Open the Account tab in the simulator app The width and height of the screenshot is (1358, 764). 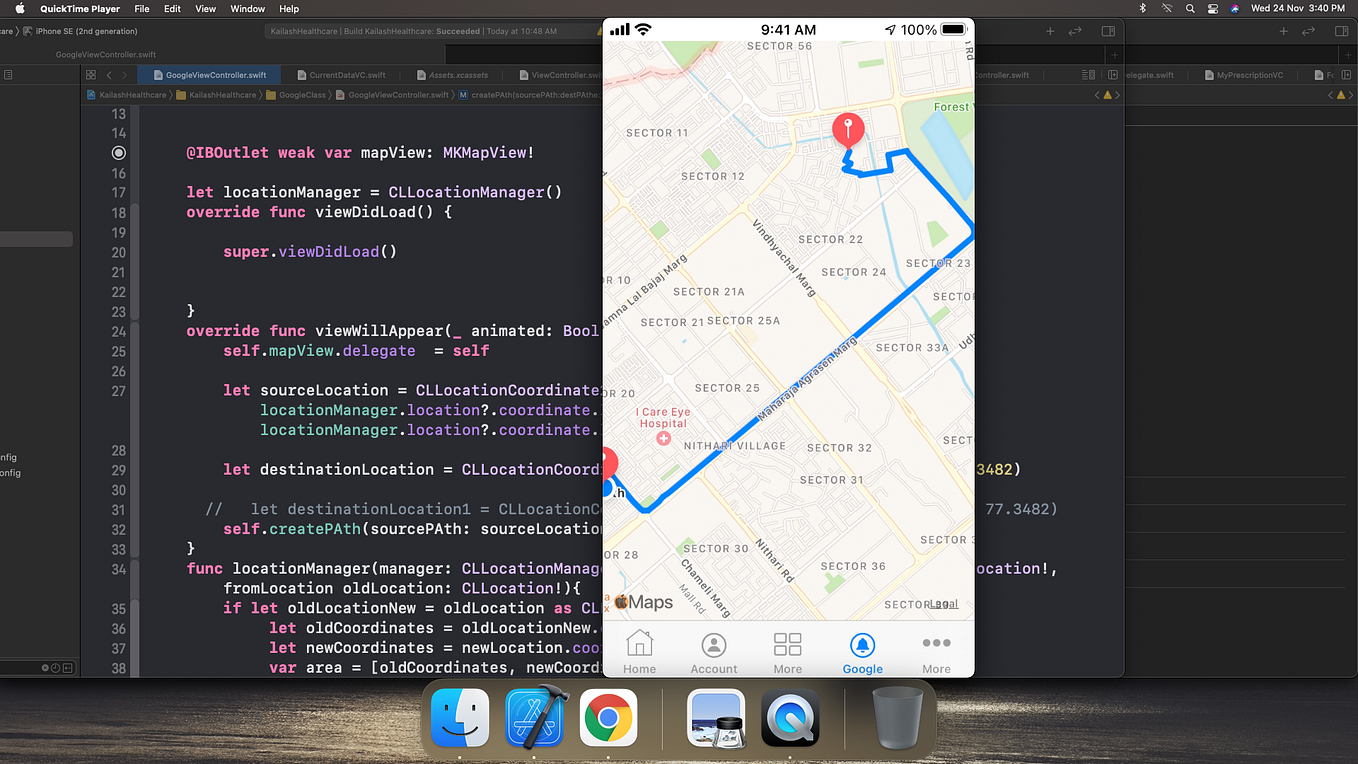pyautogui.click(x=713, y=650)
